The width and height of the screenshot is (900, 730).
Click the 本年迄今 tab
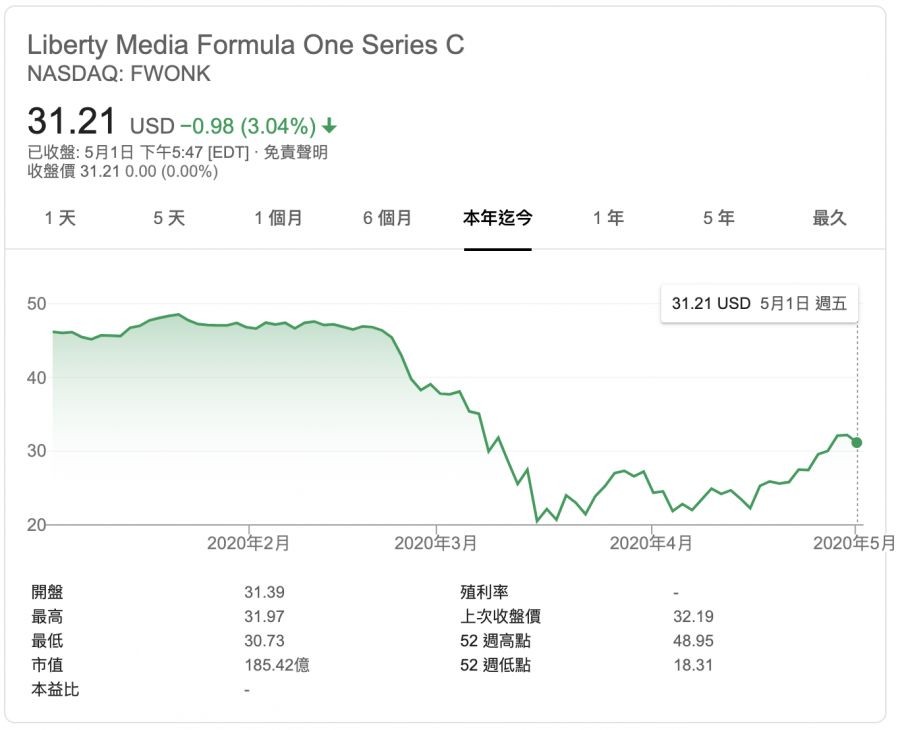(x=497, y=218)
